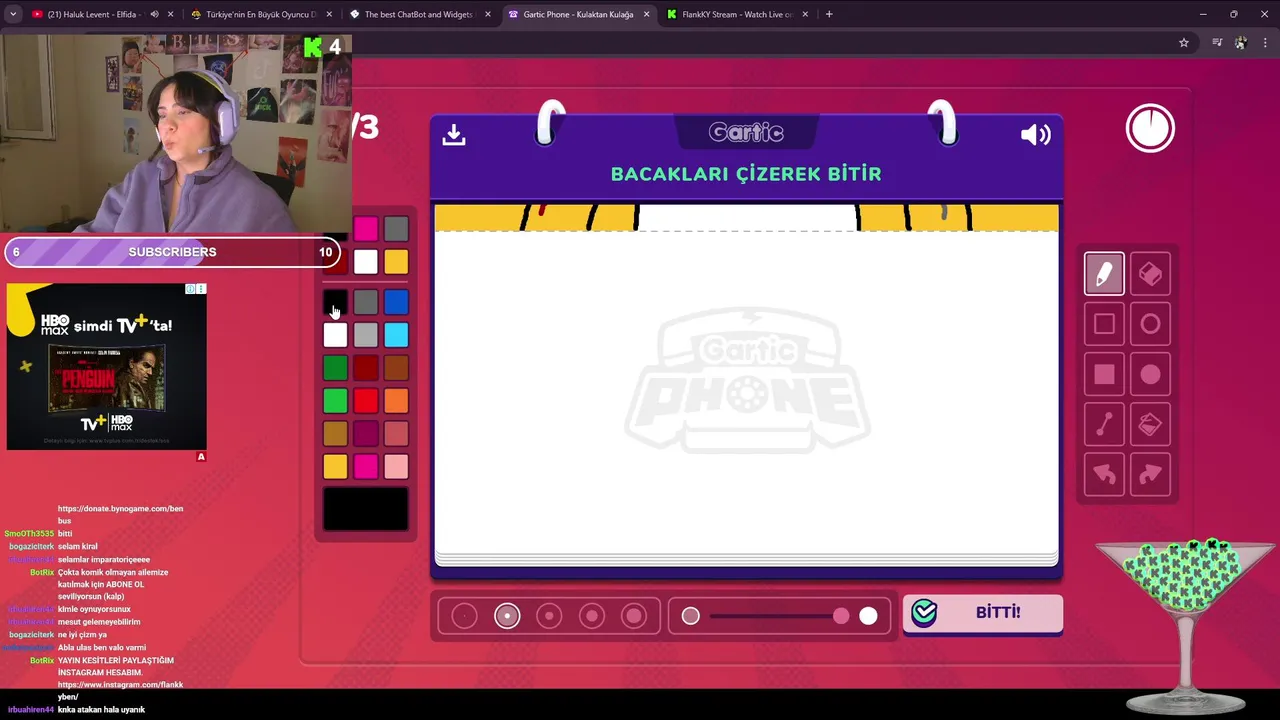
Task: Mute the audio icon on the Haluk Levent tab
Action: click(154, 14)
